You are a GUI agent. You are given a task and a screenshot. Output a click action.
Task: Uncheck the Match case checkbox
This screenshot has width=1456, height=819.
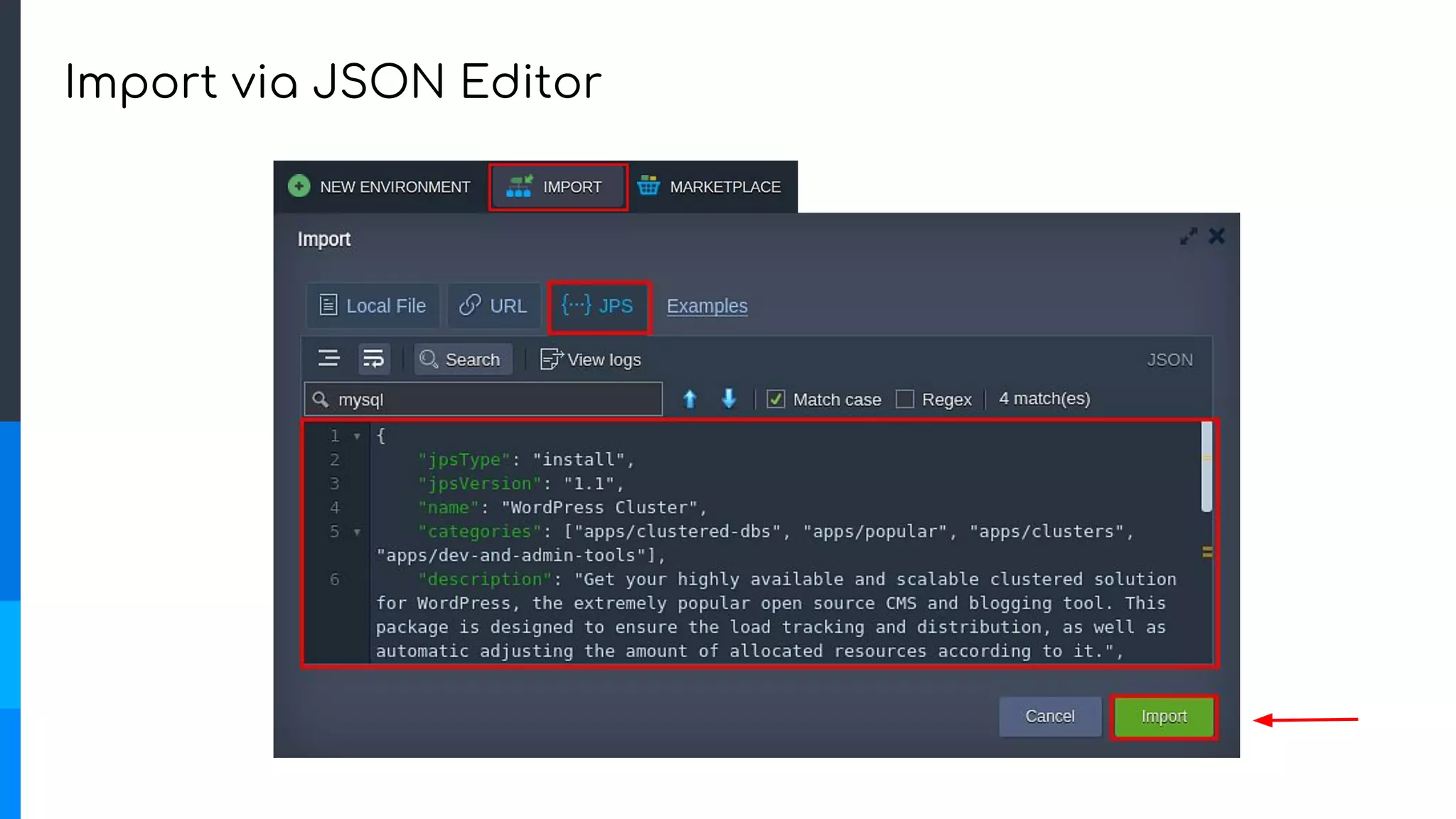point(776,399)
